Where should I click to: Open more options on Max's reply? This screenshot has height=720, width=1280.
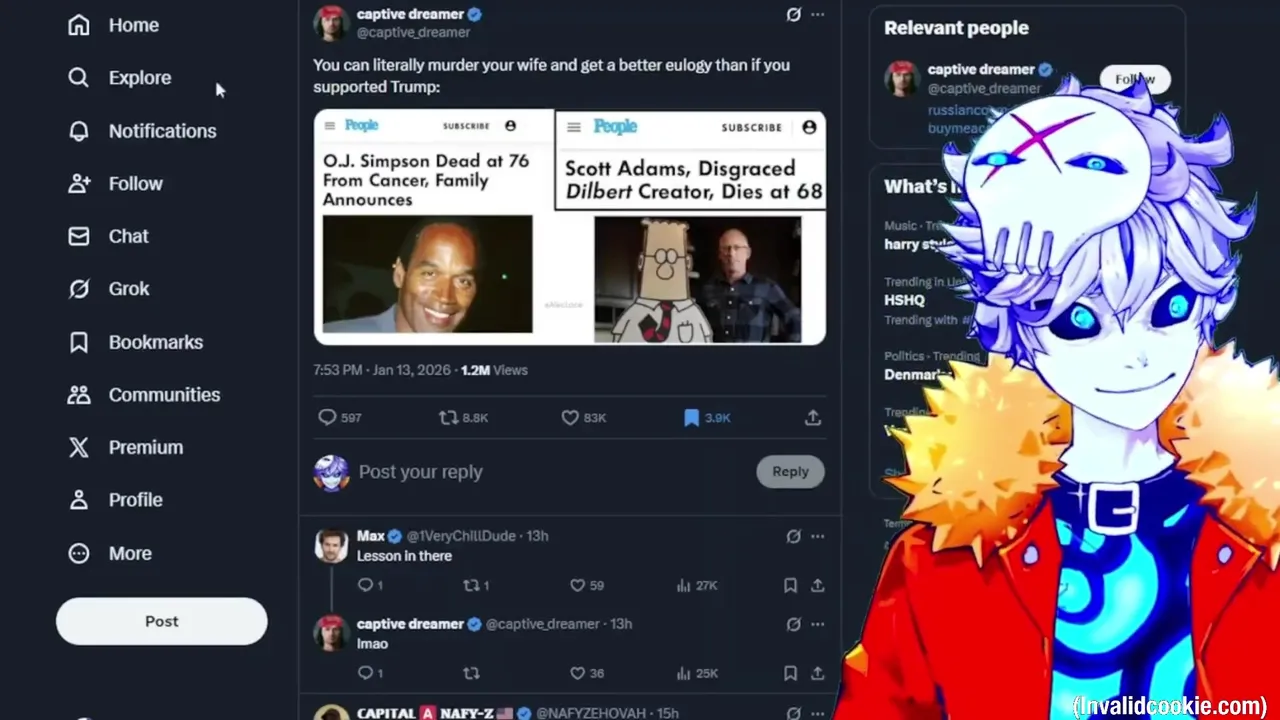point(817,536)
